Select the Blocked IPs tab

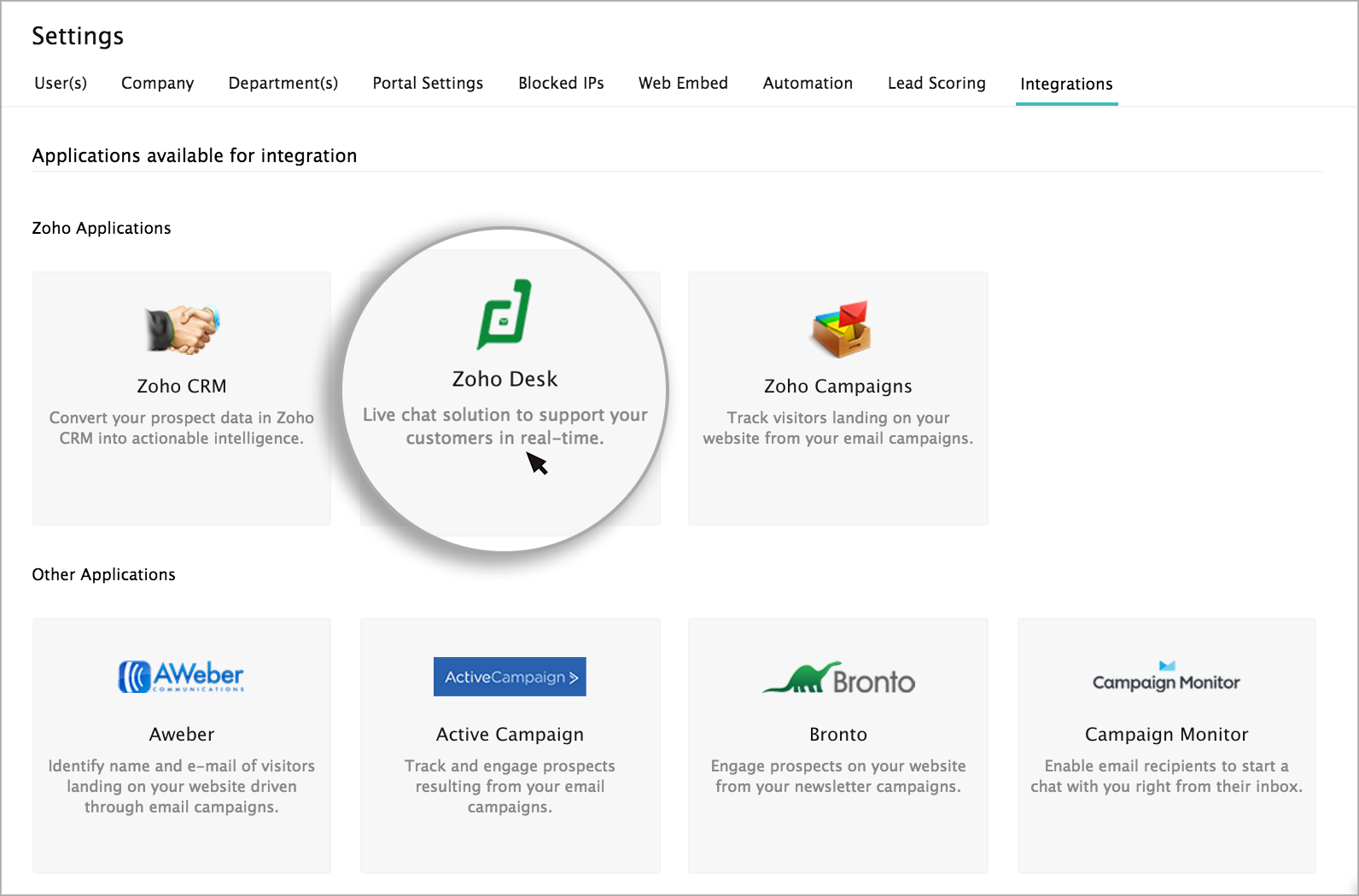coord(561,83)
